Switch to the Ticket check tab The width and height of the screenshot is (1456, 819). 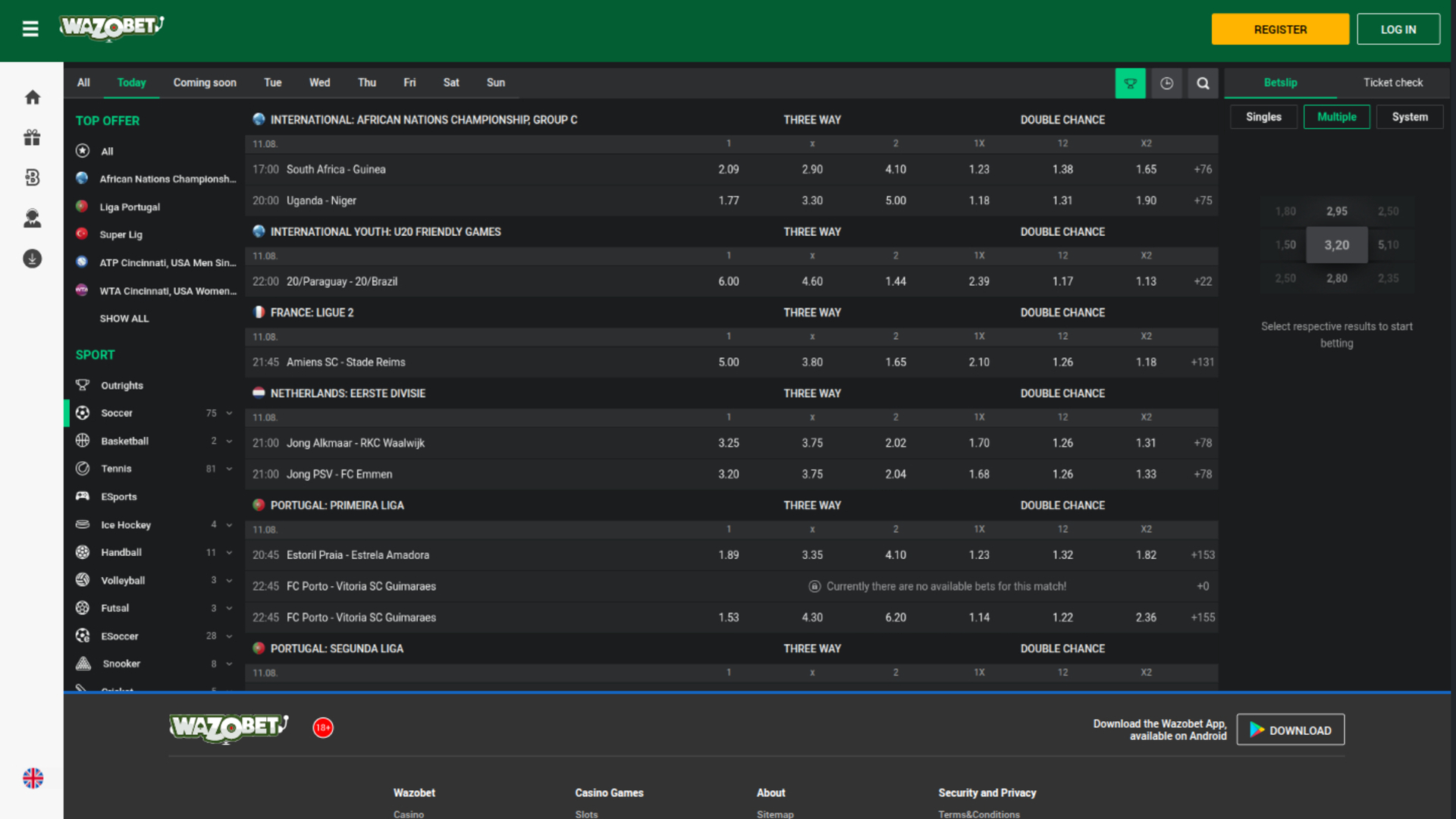pos(1392,83)
